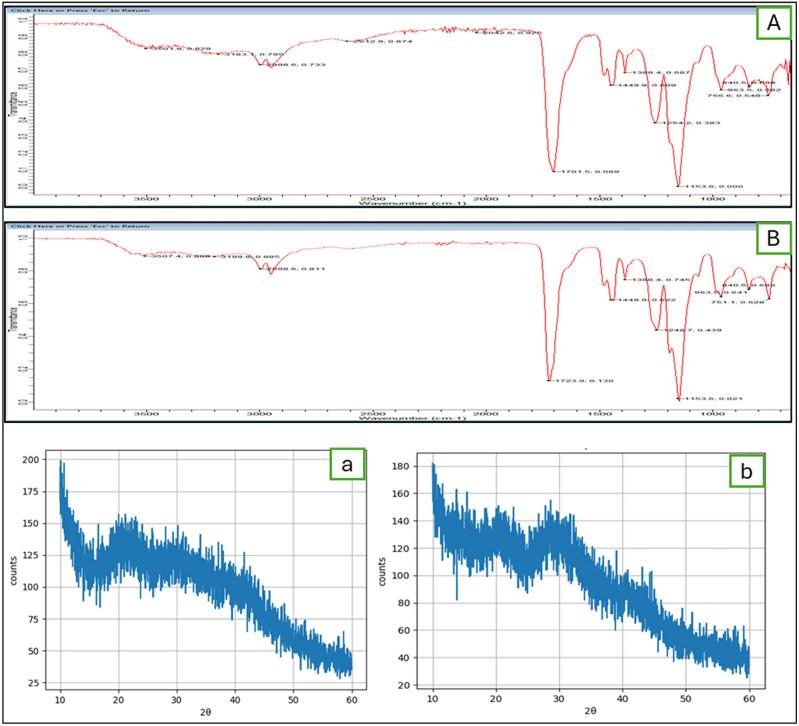Screen dimensions: 799x726
Task: Click the counts axis label of plot a
Action: [13, 577]
